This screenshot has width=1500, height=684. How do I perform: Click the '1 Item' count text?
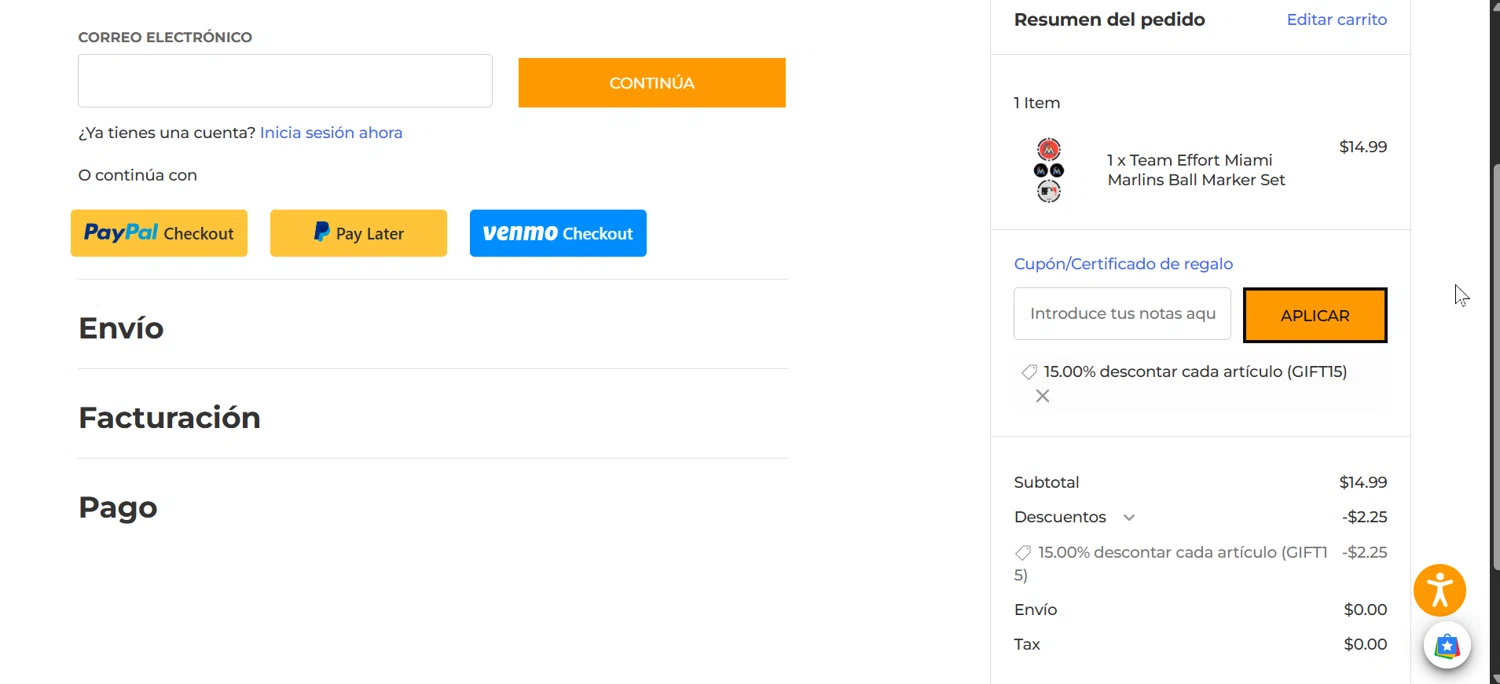click(x=1037, y=103)
